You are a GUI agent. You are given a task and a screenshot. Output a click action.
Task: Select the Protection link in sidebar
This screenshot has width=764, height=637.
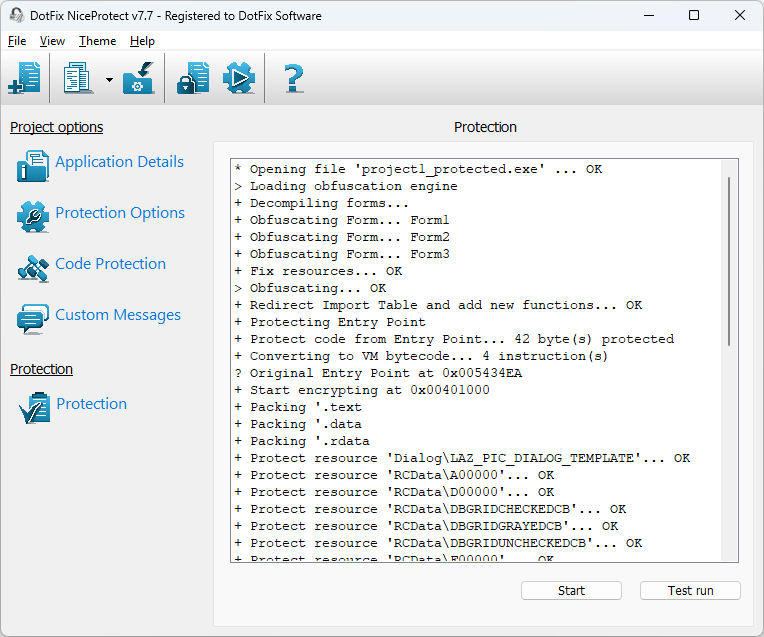(92, 404)
